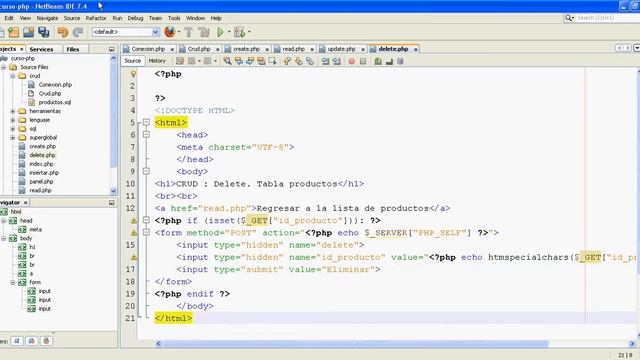Click the third filter icon in Navigator footer
The width and height of the screenshot is (640, 360).
(47, 341)
